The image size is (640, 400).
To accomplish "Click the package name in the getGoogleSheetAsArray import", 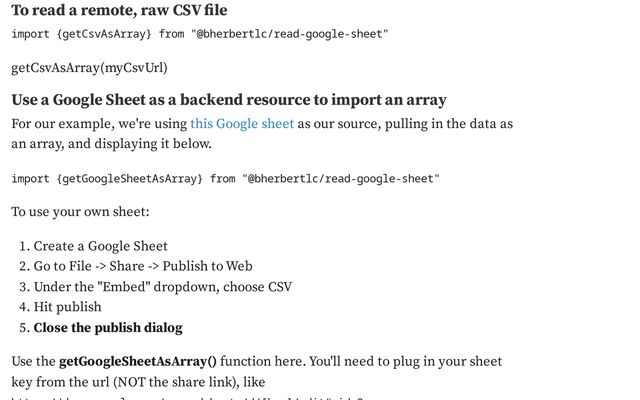I will tap(341, 179).
